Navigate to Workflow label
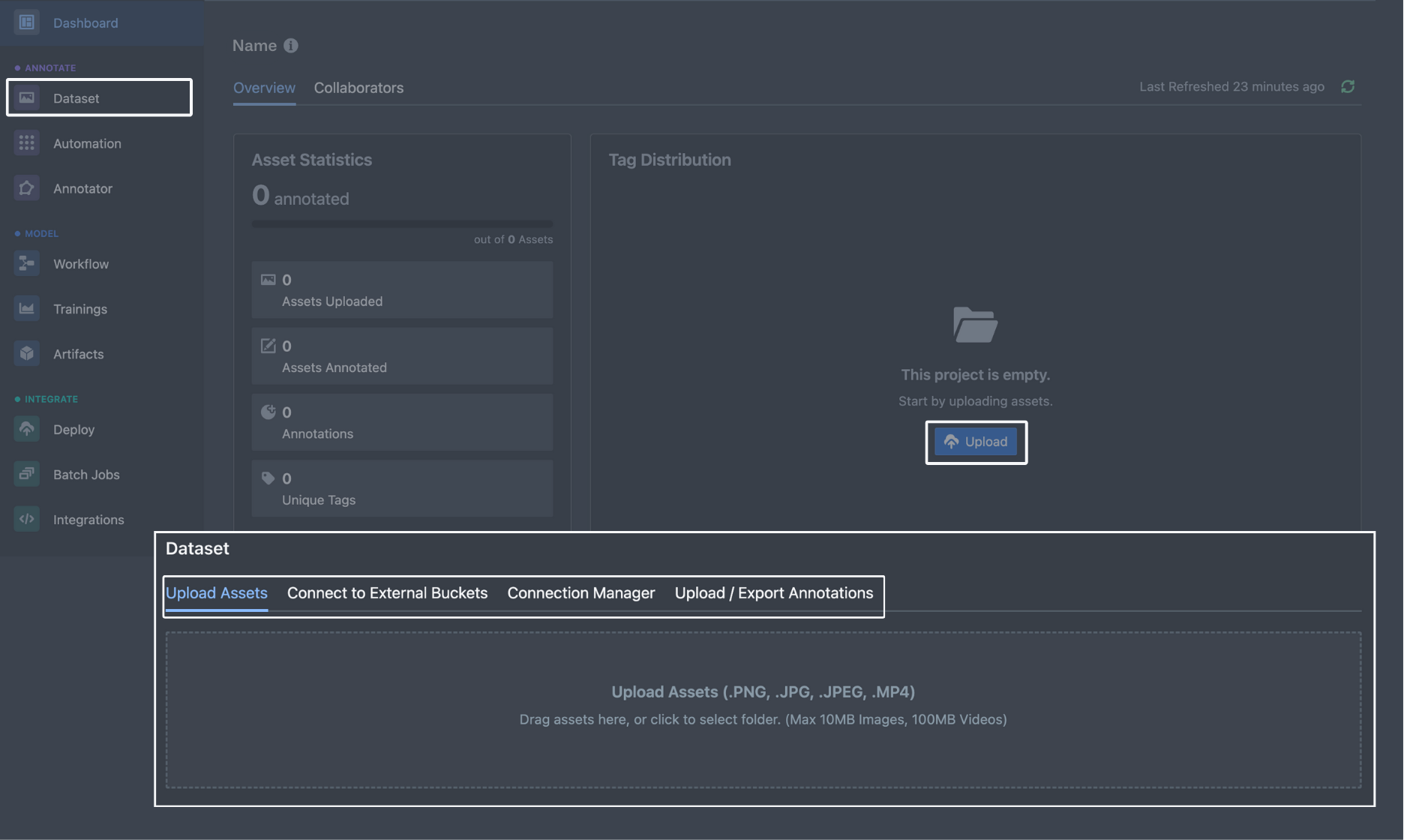 (x=81, y=263)
